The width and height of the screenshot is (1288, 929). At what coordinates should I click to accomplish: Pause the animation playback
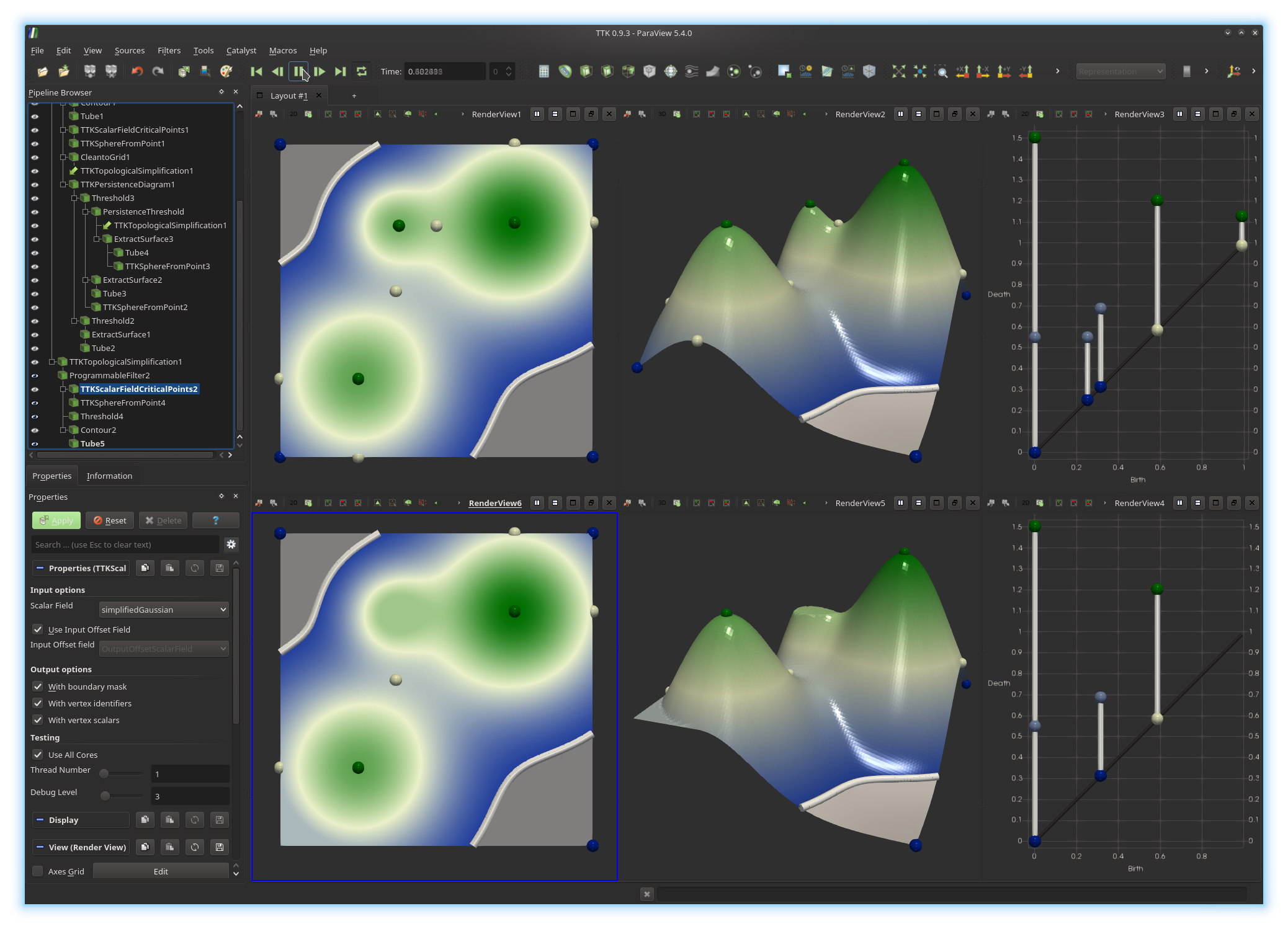coord(298,71)
